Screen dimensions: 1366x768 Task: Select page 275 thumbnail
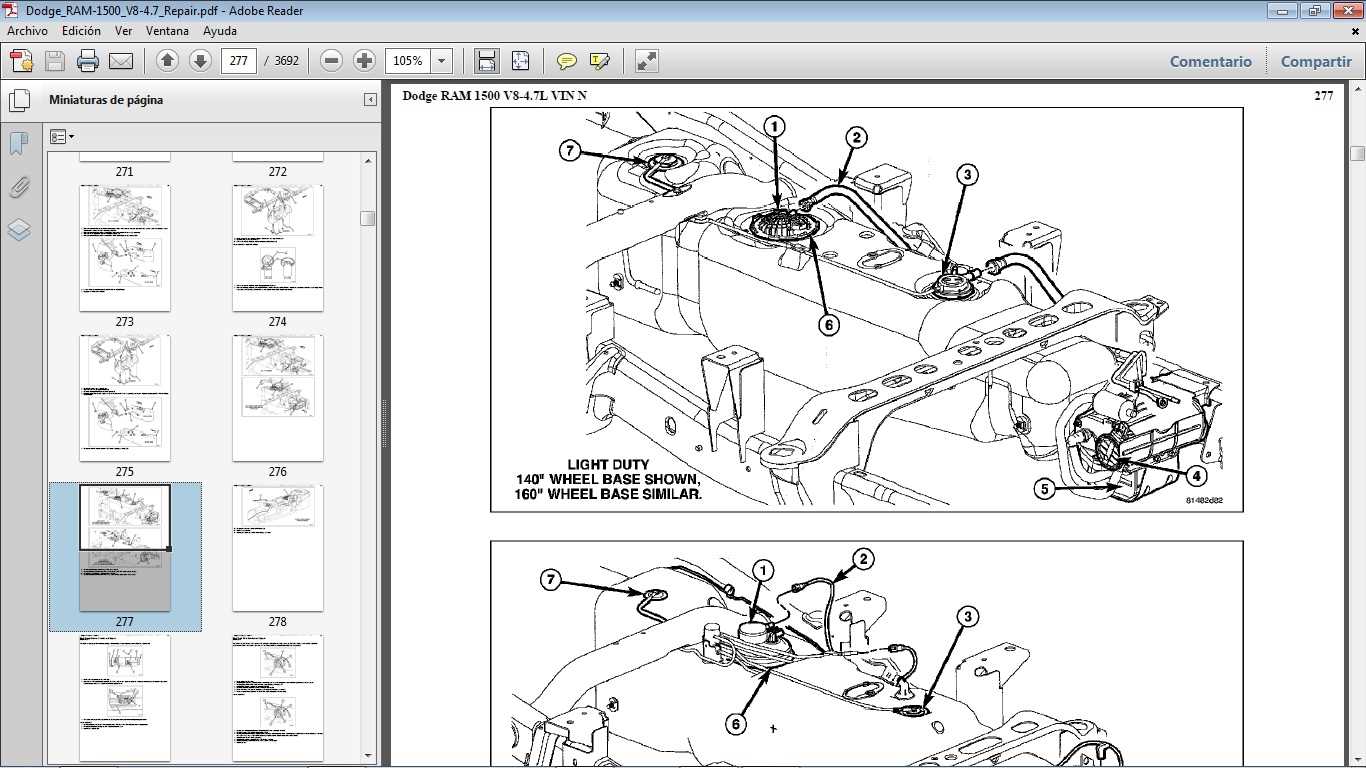pos(125,398)
